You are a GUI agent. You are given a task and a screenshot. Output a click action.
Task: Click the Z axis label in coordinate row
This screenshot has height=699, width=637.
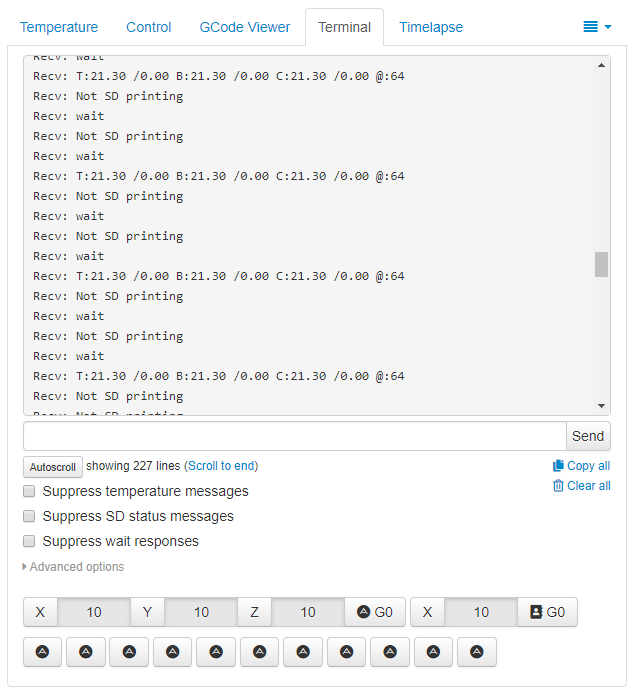click(x=255, y=612)
